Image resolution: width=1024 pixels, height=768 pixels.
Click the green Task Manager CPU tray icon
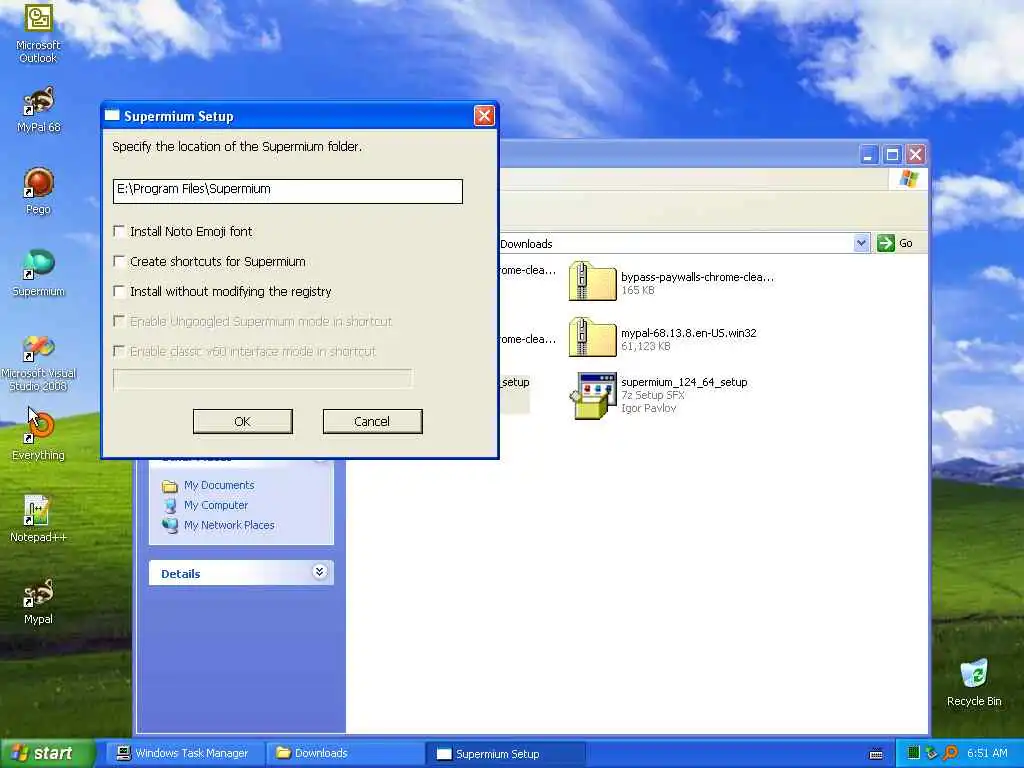pyautogui.click(x=914, y=753)
